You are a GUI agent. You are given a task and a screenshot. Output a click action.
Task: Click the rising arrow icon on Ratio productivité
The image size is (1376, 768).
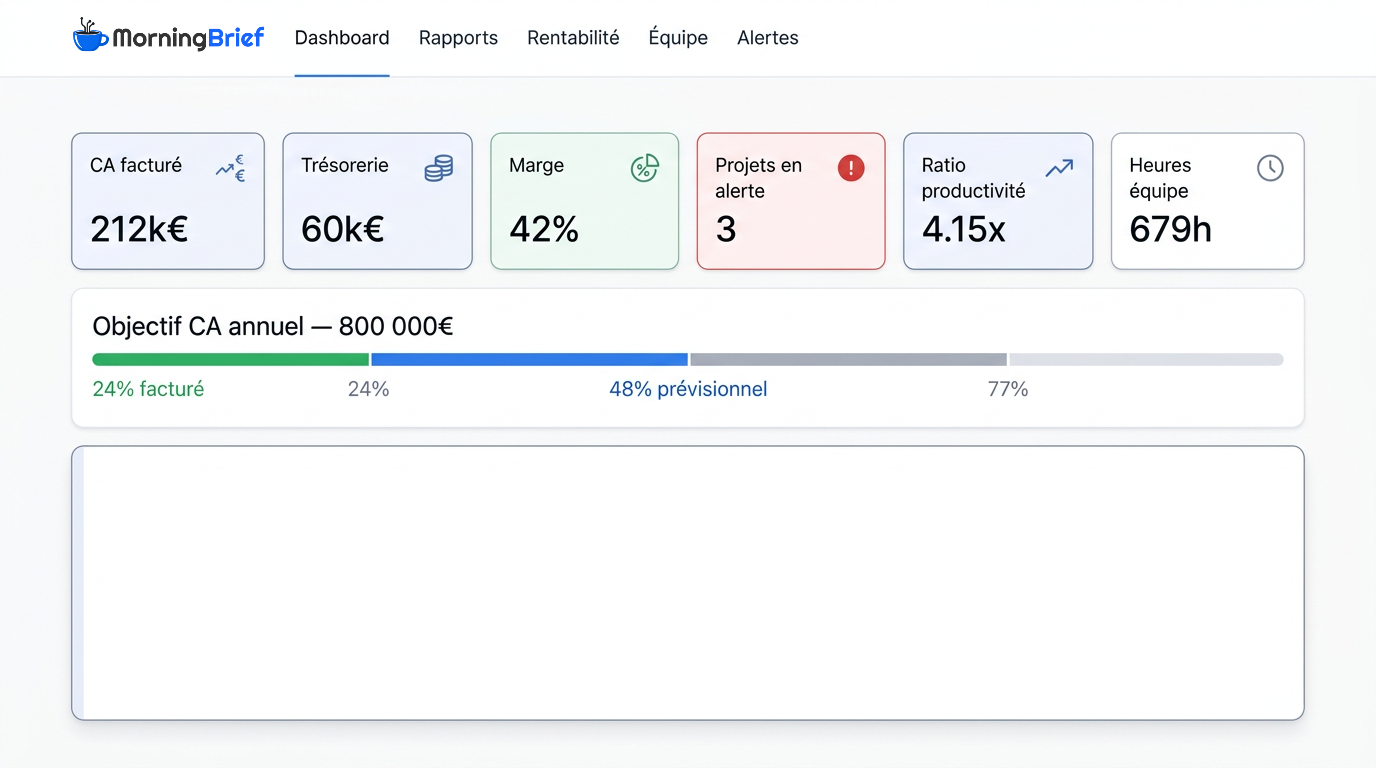pyautogui.click(x=1059, y=168)
